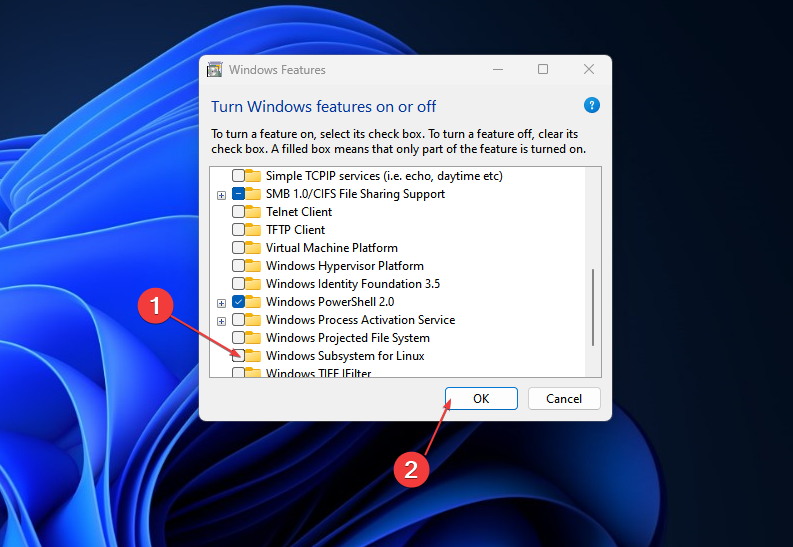Click the feature list vertical scrollbar thumb

click(x=593, y=307)
